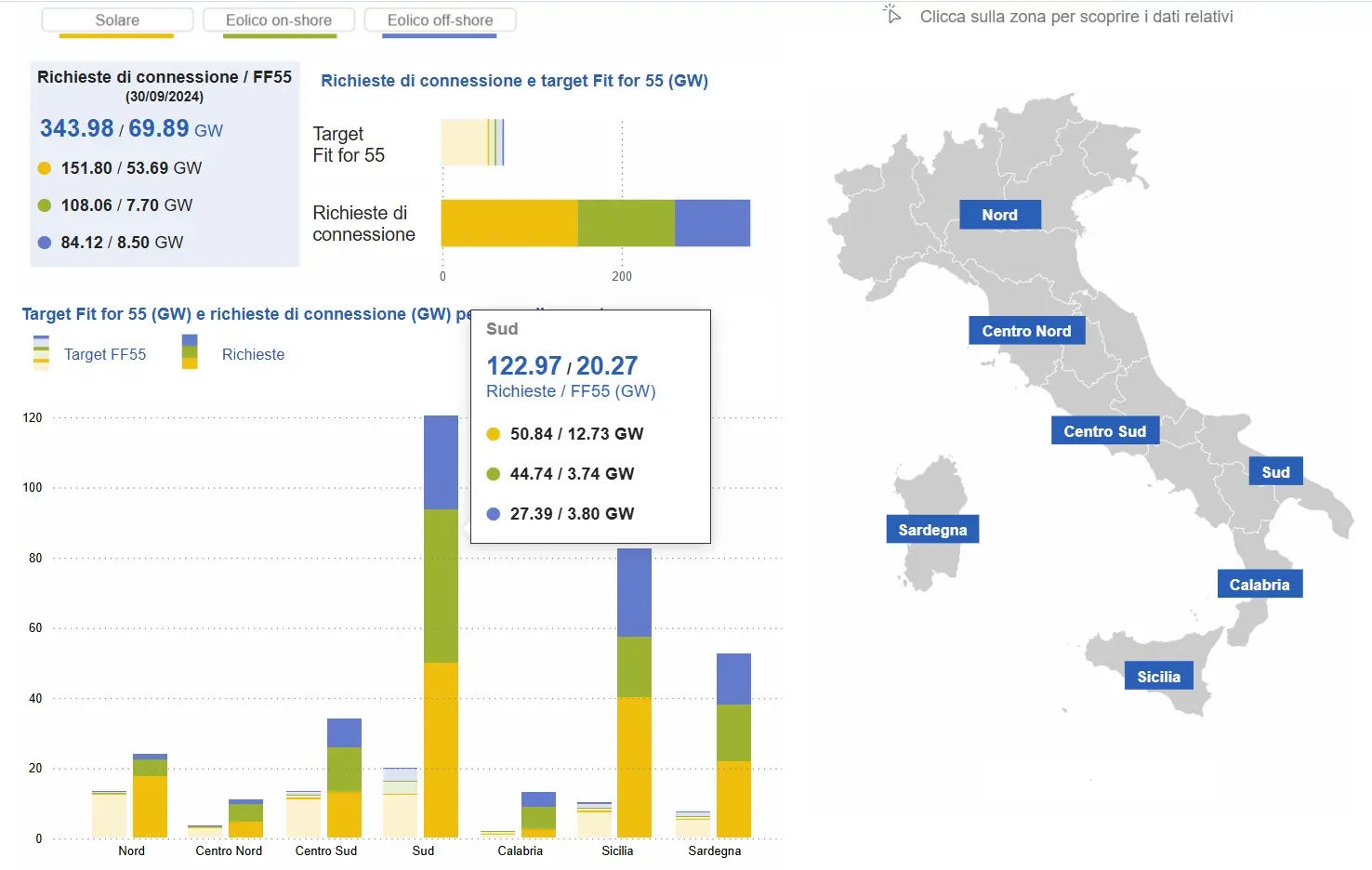Click the Sardegna x-axis label

[x=715, y=851]
